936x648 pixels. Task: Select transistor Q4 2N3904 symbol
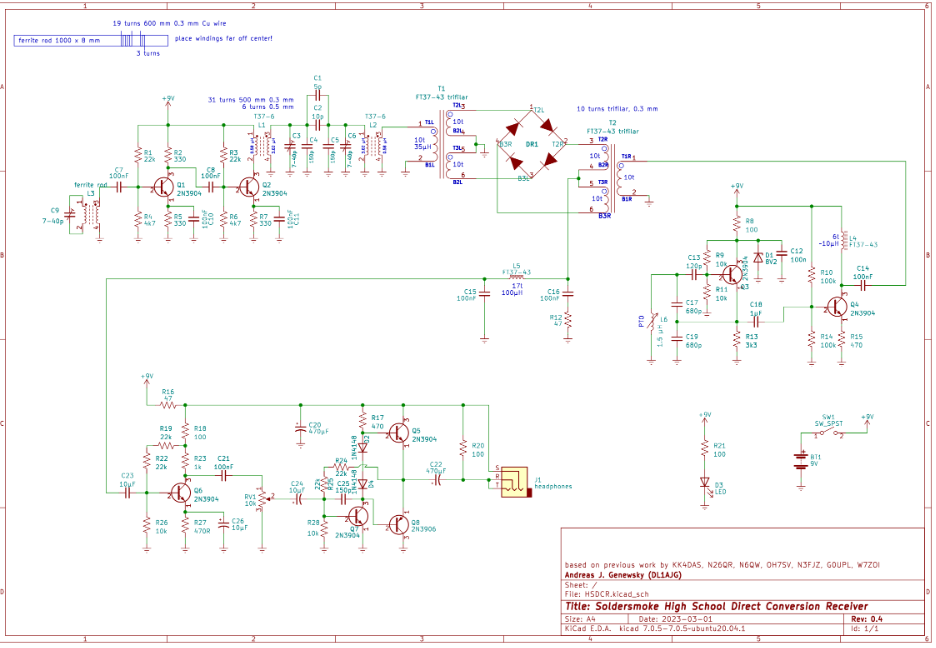click(837, 307)
